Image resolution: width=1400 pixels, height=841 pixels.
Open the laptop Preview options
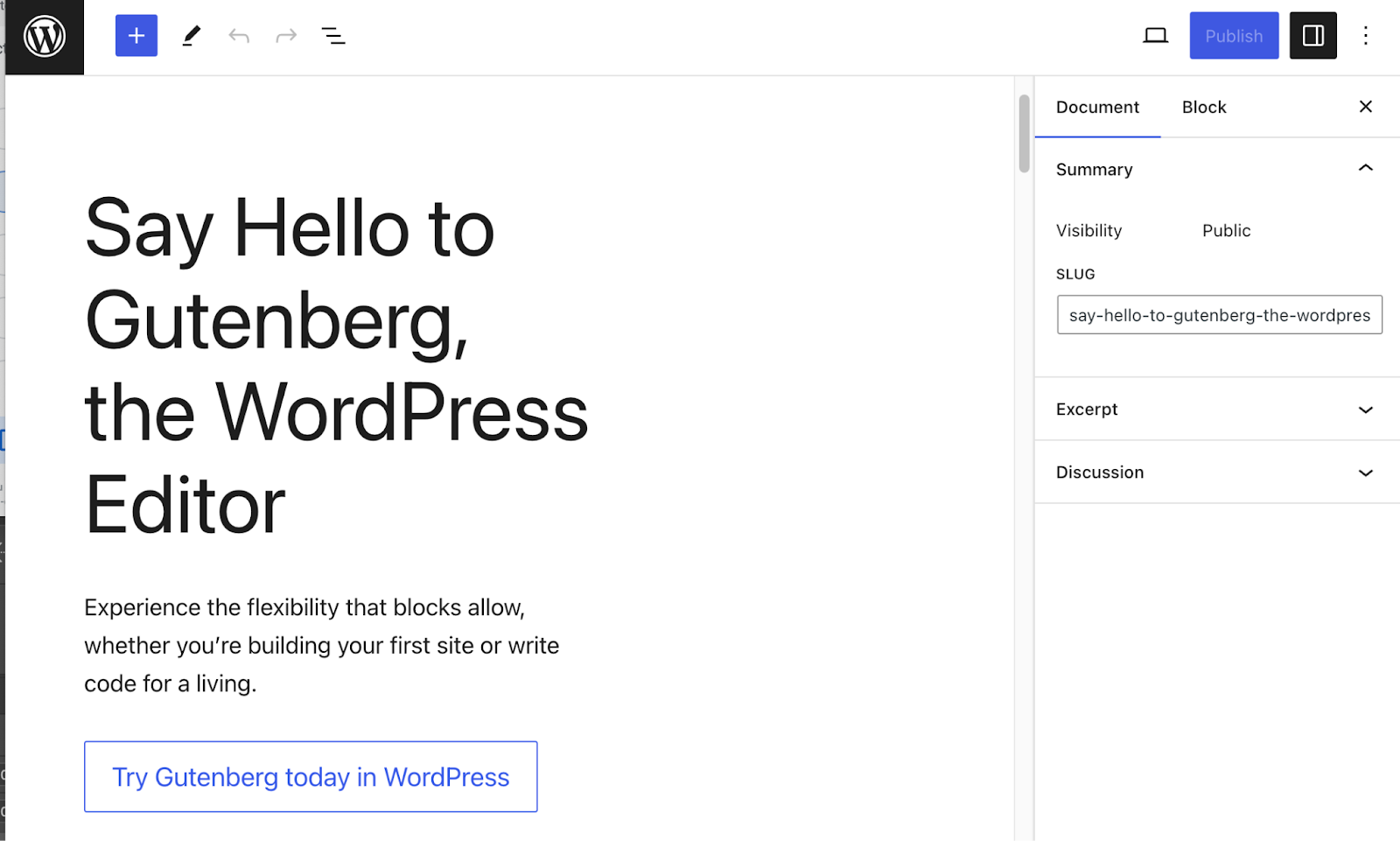(1156, 36)
